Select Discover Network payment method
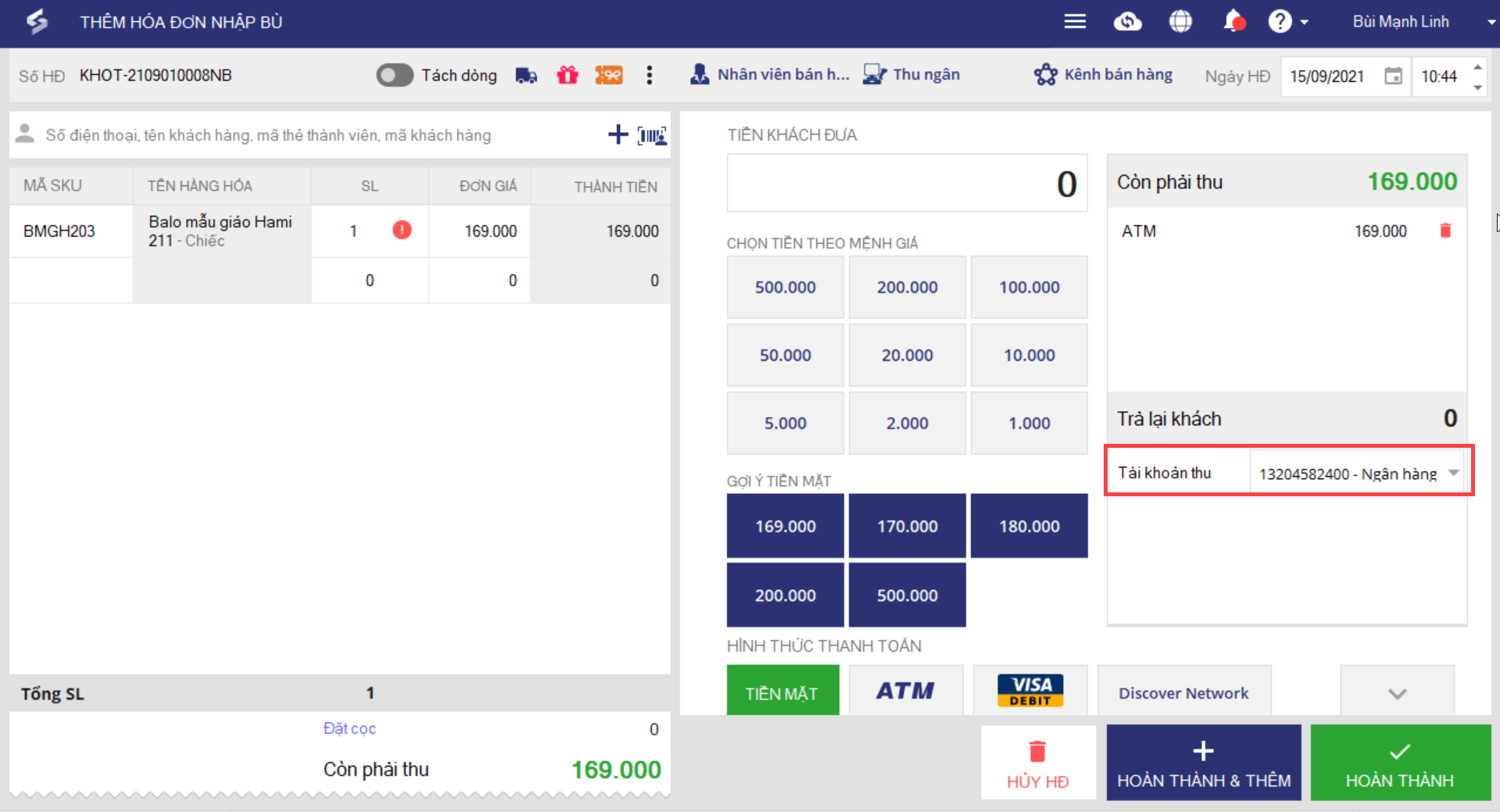The height and width of the screenshot is (812, 1500). [1184, 691]
